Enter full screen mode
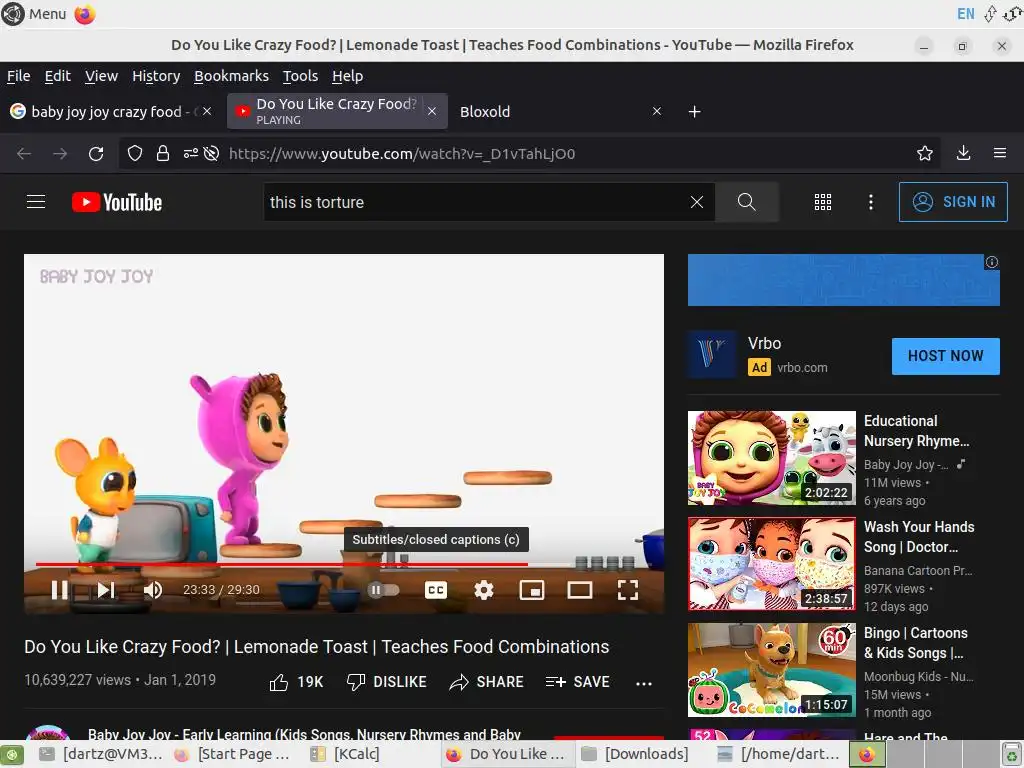Screen dimensions: 1024x768 (x=628, y=590)
